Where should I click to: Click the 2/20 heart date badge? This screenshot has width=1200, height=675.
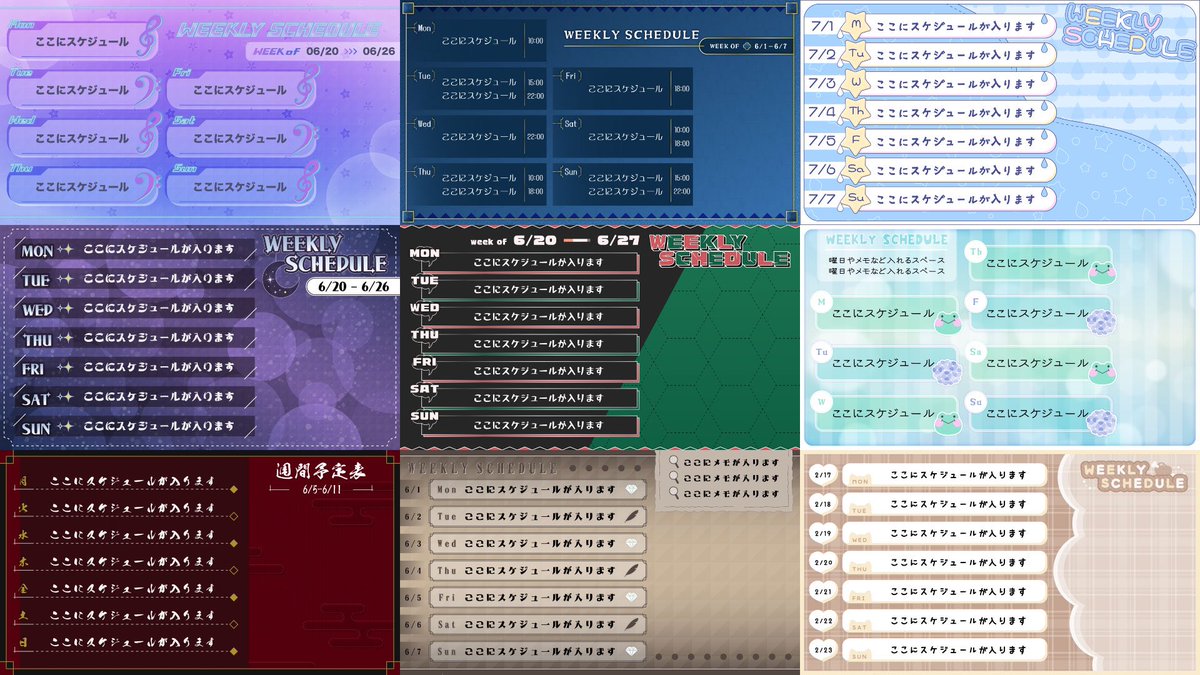pos(824,563)
